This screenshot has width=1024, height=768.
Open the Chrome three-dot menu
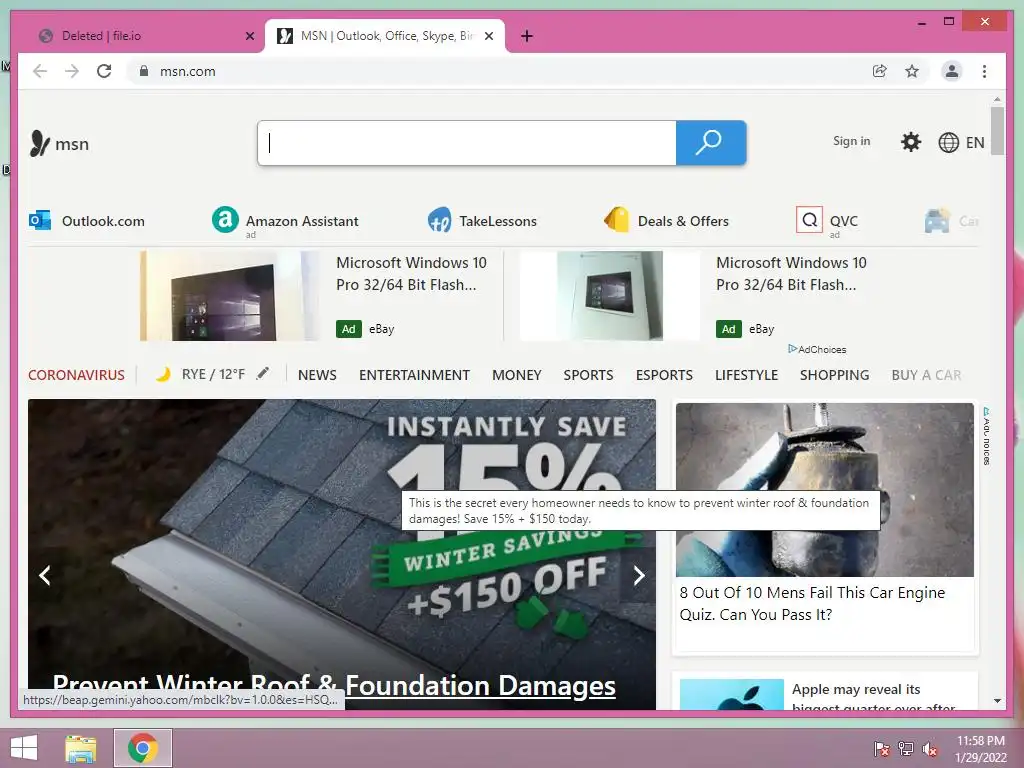[984, 71]
